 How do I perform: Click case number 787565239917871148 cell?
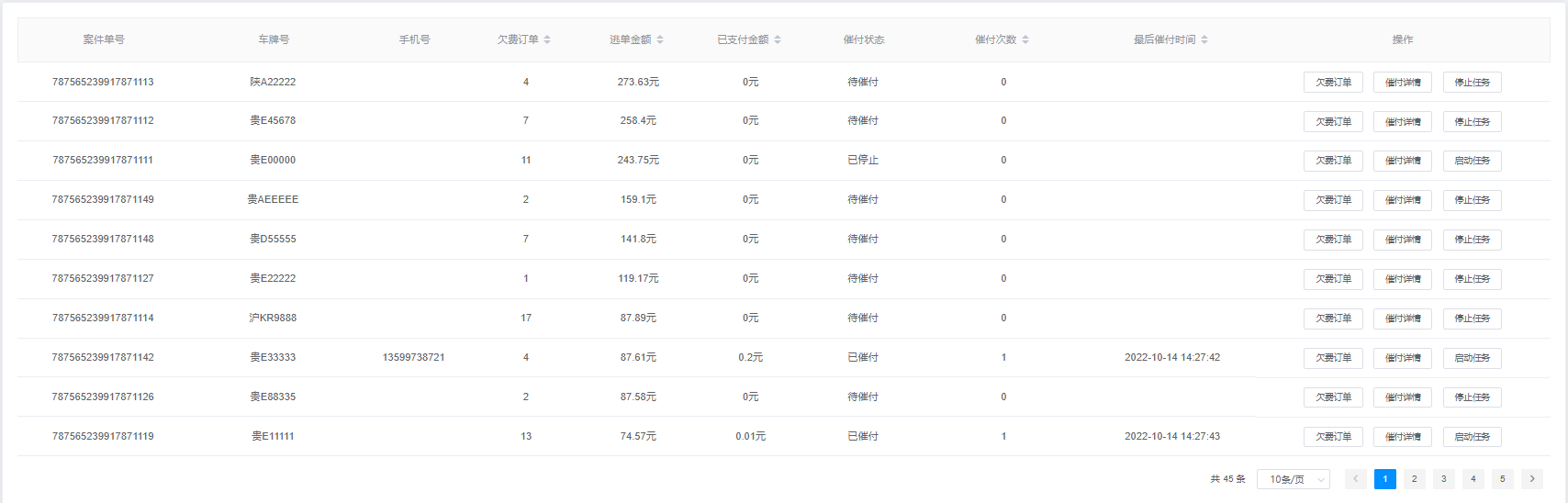[x=103, y=239]
